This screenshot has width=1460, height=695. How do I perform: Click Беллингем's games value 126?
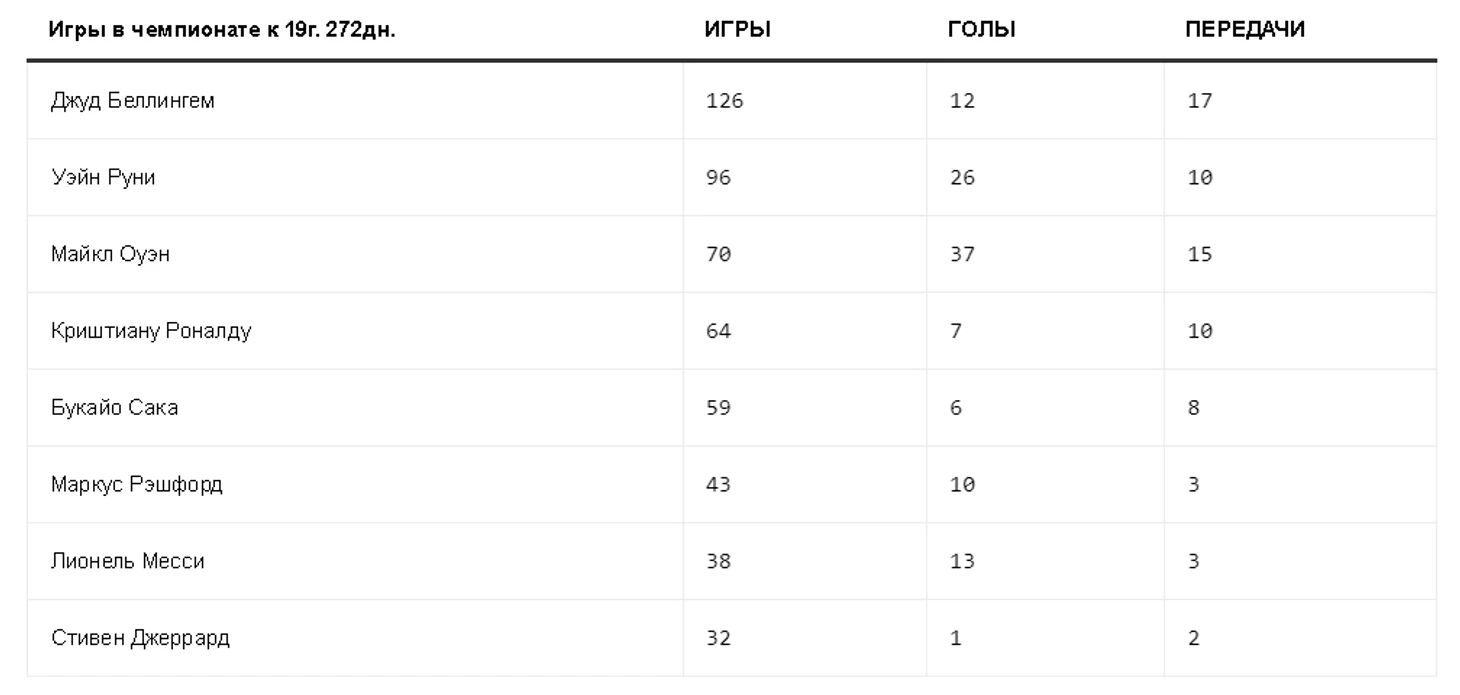point(724,100)
